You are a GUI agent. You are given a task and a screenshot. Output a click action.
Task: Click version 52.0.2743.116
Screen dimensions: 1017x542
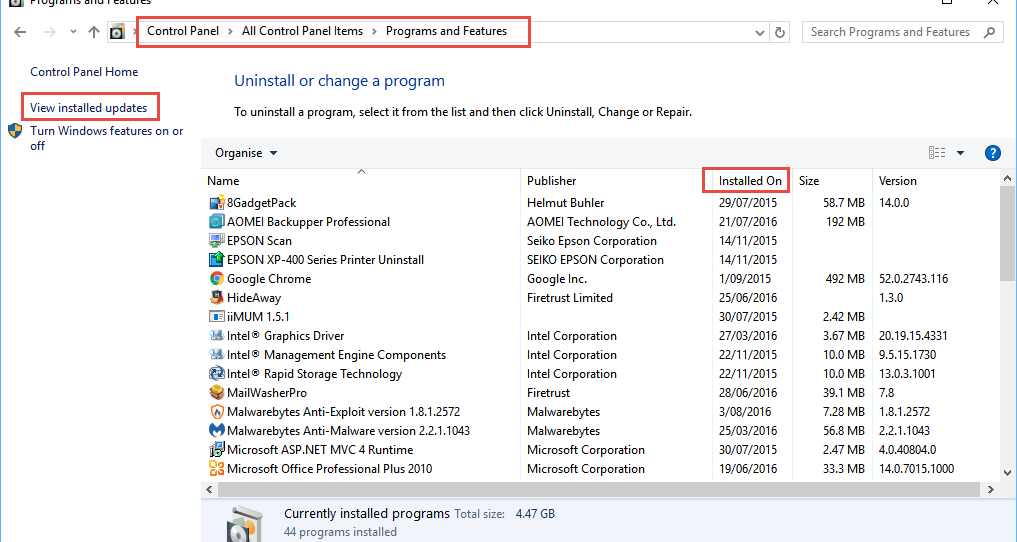tap(913, 279)
